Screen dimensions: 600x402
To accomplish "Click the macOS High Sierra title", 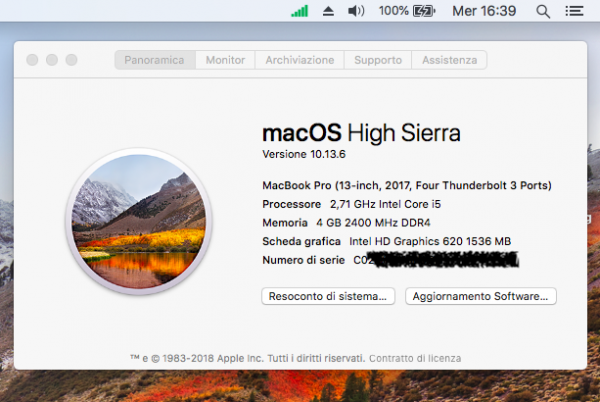I will [x=361, y=133].
